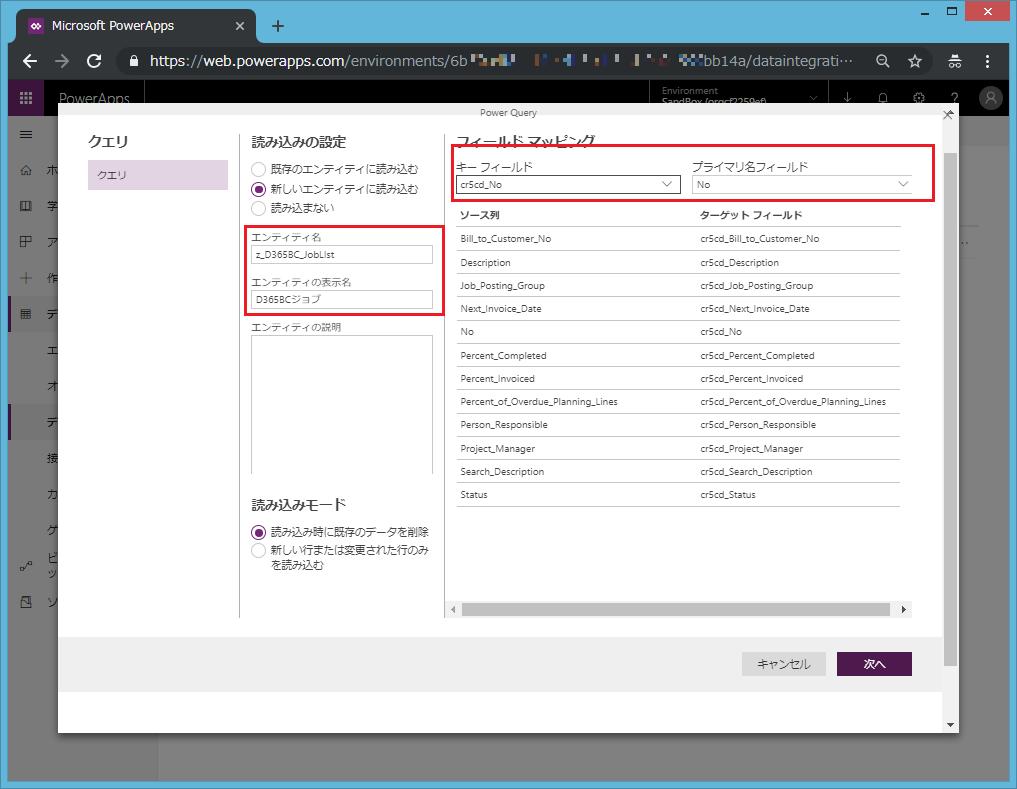Click the cr5cd_Next_Invoice_Date target field
This screenshot has height=789, width=1017.
pyautogui.click(x=755, y=309)
